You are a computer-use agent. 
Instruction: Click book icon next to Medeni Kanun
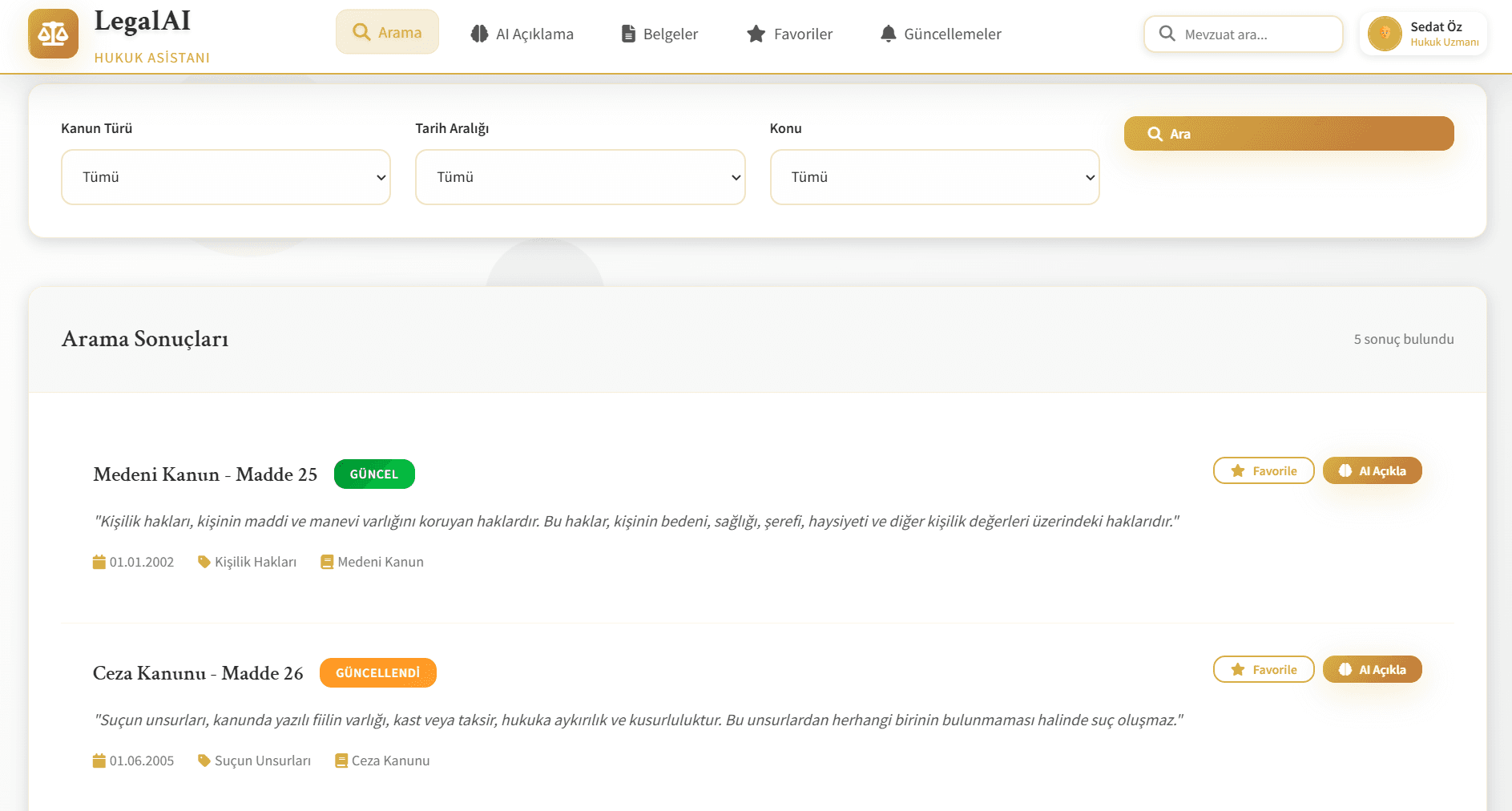[x=327, y=562]
